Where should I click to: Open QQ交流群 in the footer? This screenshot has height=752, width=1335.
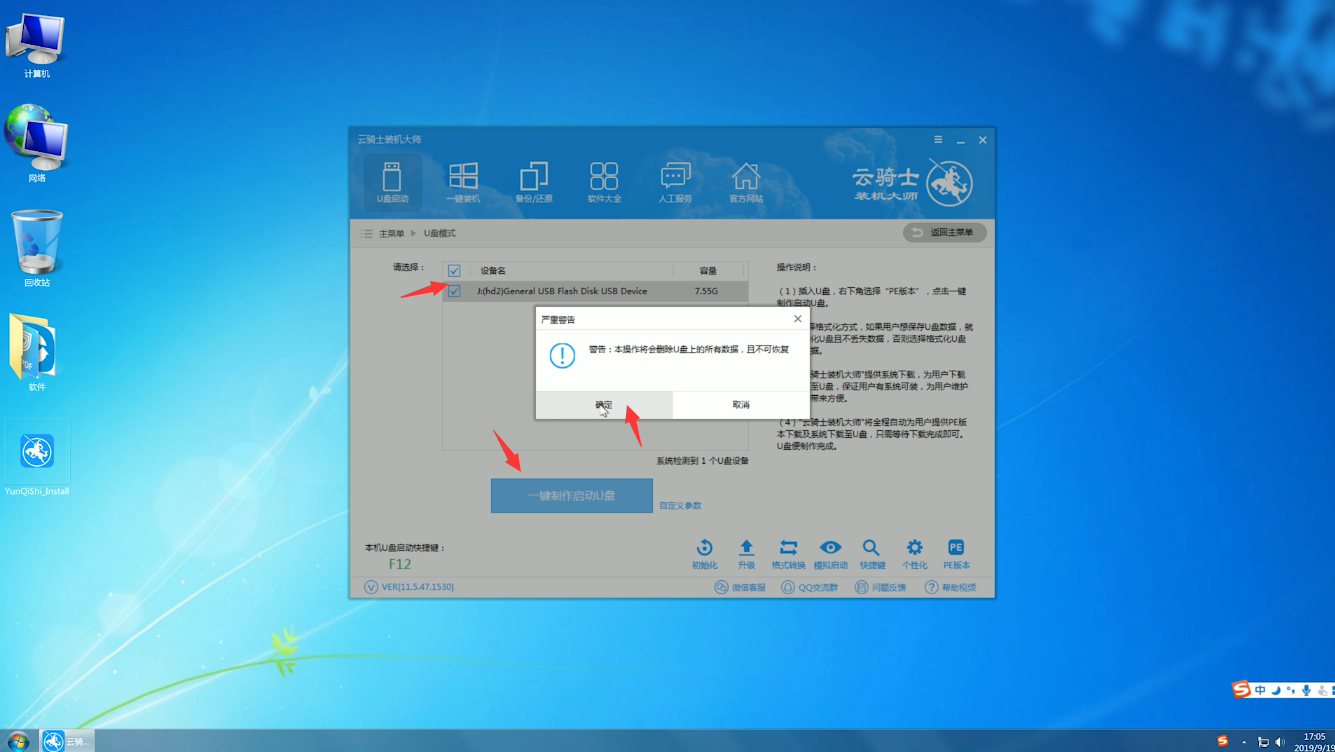(809, 587)
